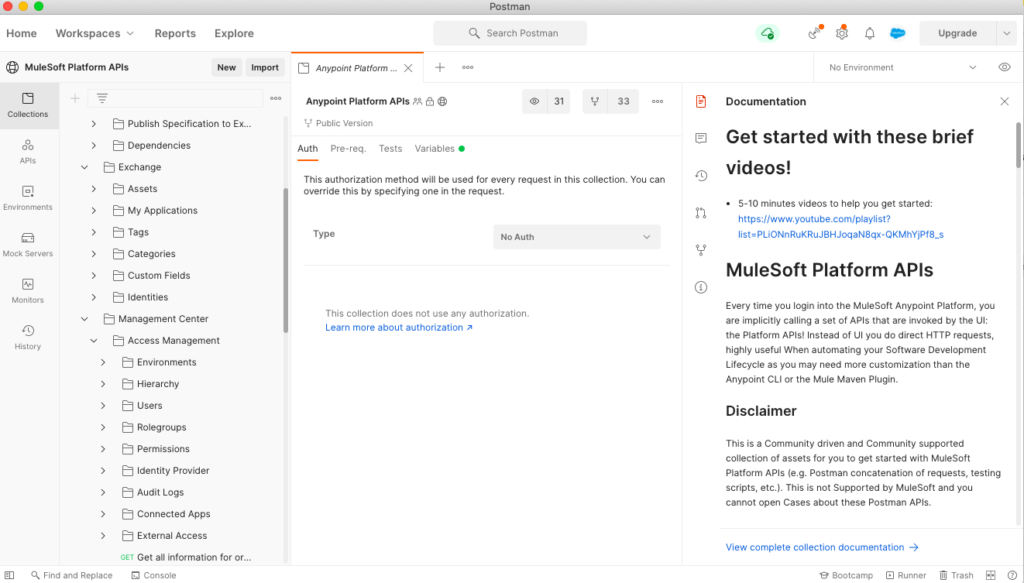Open the No Environment dropdown
The height and width of the screenshot is (583, 1024).
(x=903, y=67)
